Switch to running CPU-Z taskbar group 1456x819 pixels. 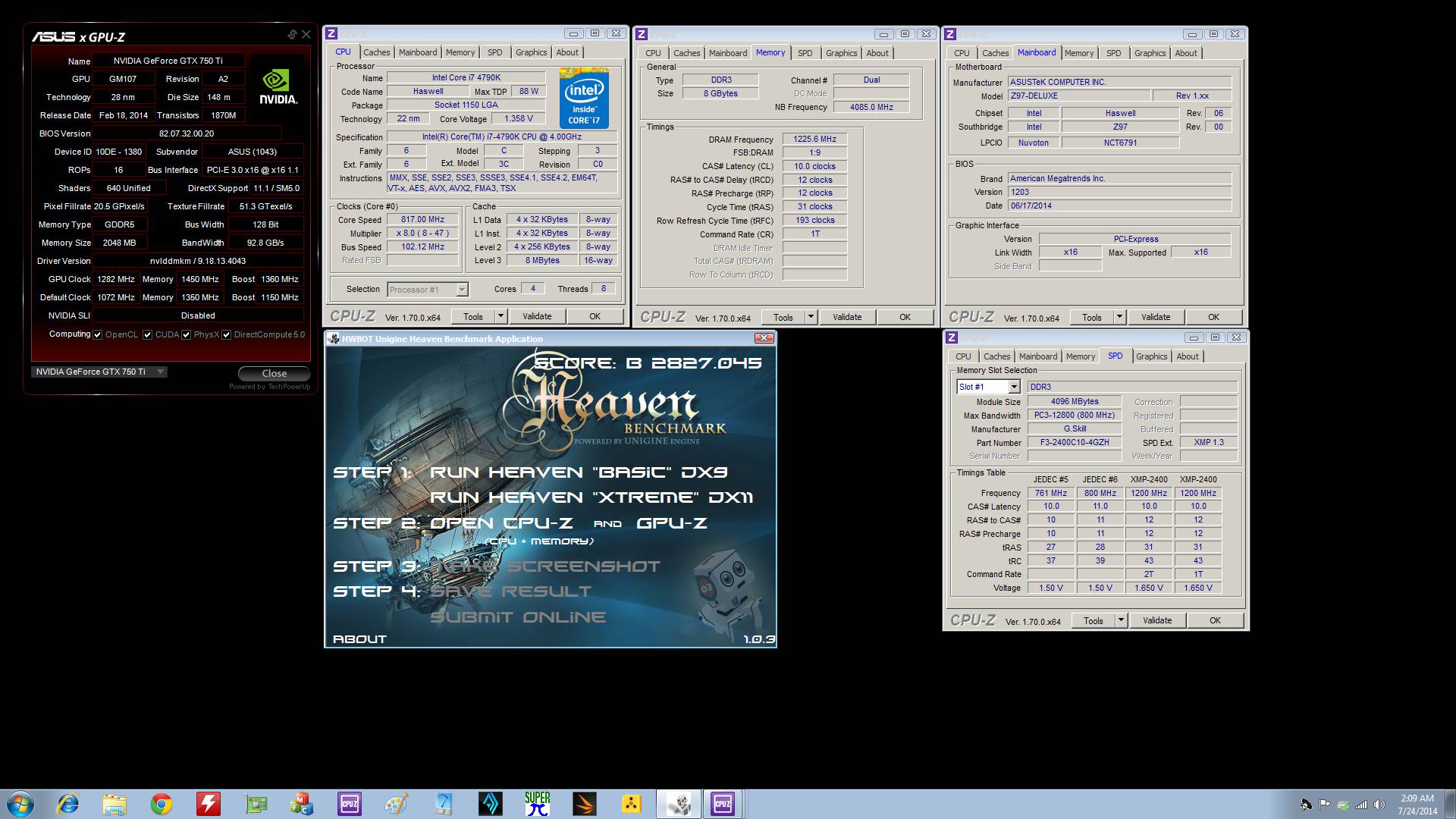coord(723,803)
